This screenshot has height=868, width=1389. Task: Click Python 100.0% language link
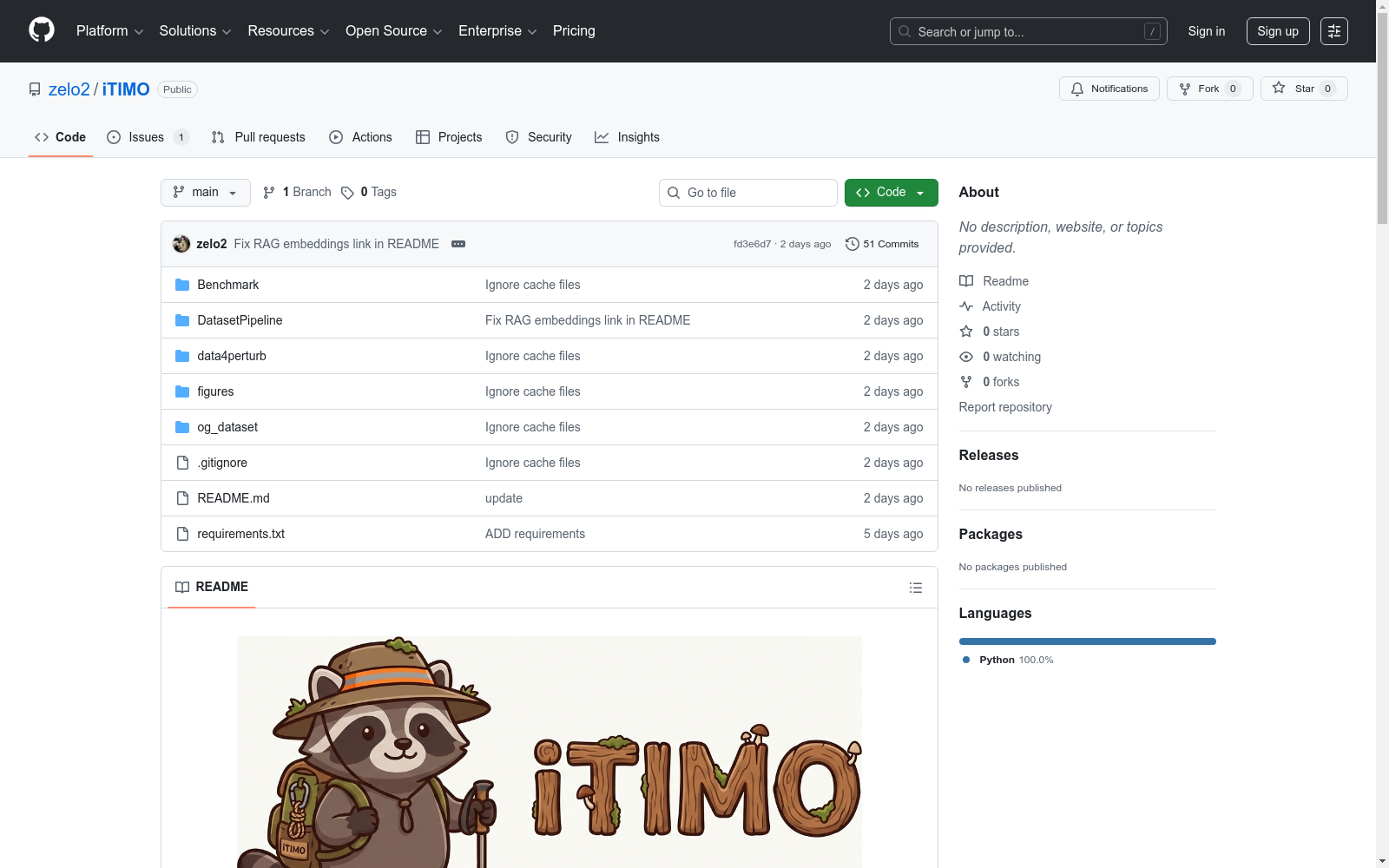click(x=1008, y=660)
